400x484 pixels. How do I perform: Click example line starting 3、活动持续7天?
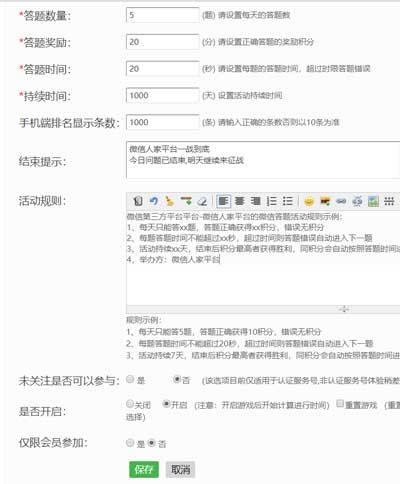coord(263,356)
